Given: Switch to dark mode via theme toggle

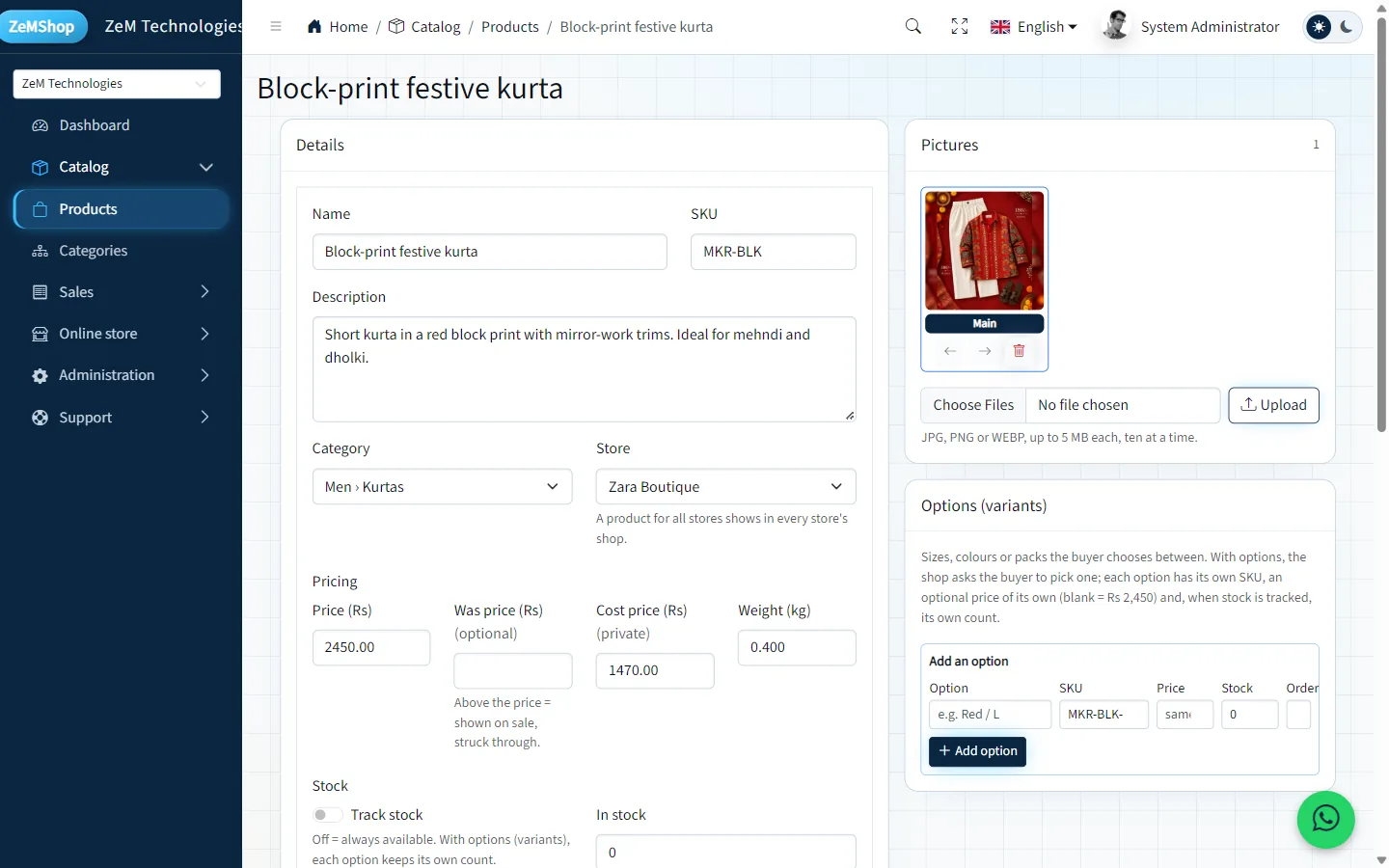Looking at the screenshot, I should pyautogui.click(x=1347, y=27).
